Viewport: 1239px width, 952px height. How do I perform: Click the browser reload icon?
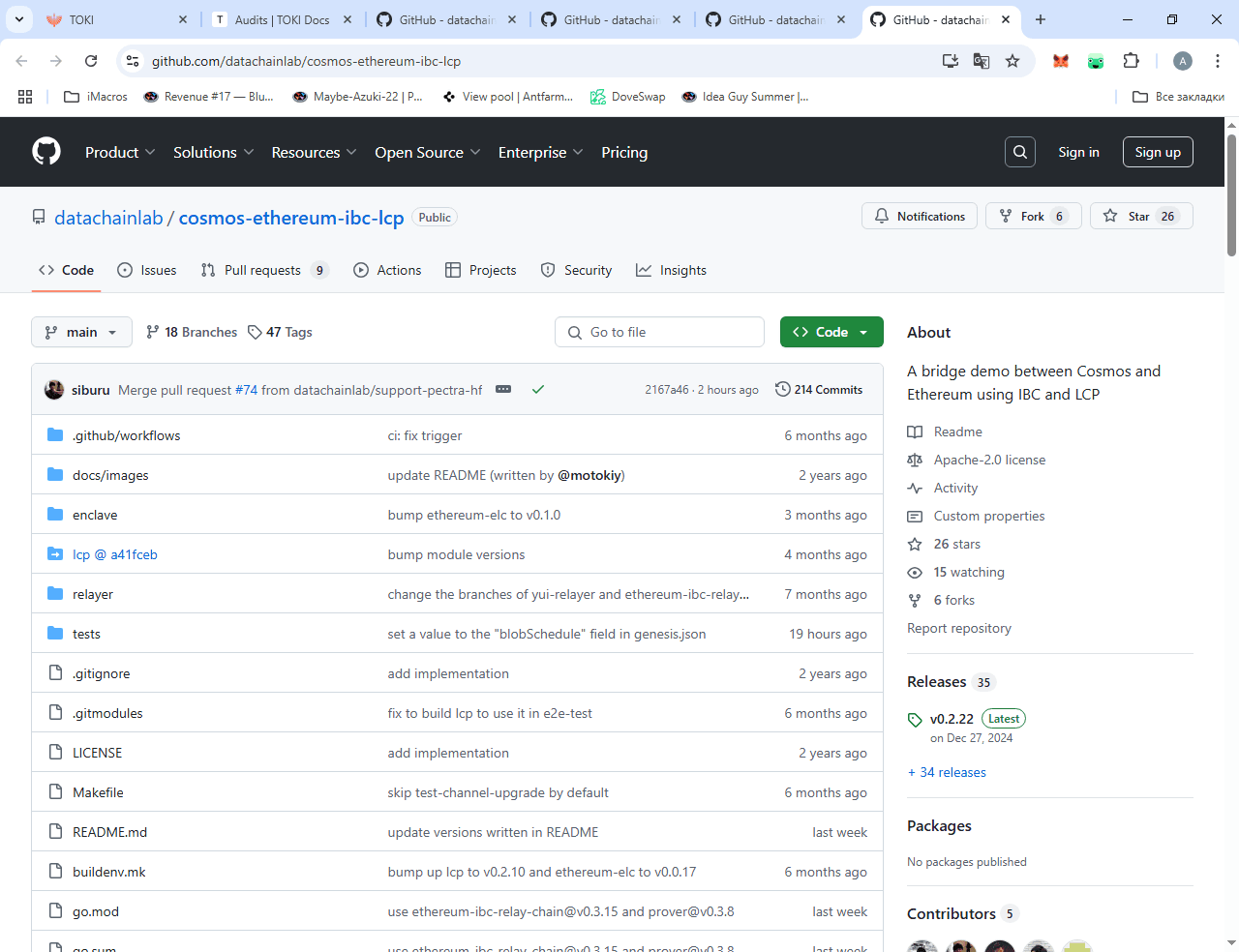pyautogui.click(x=91, y=61)
